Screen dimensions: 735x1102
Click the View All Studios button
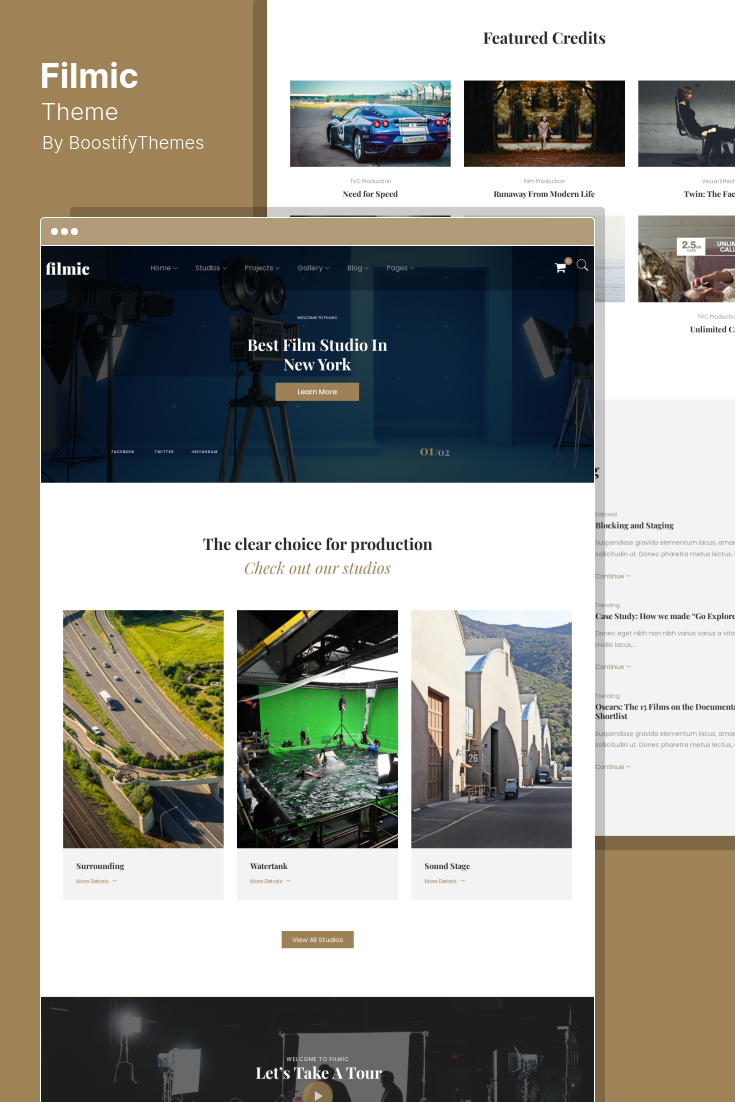tap(318, 940)
